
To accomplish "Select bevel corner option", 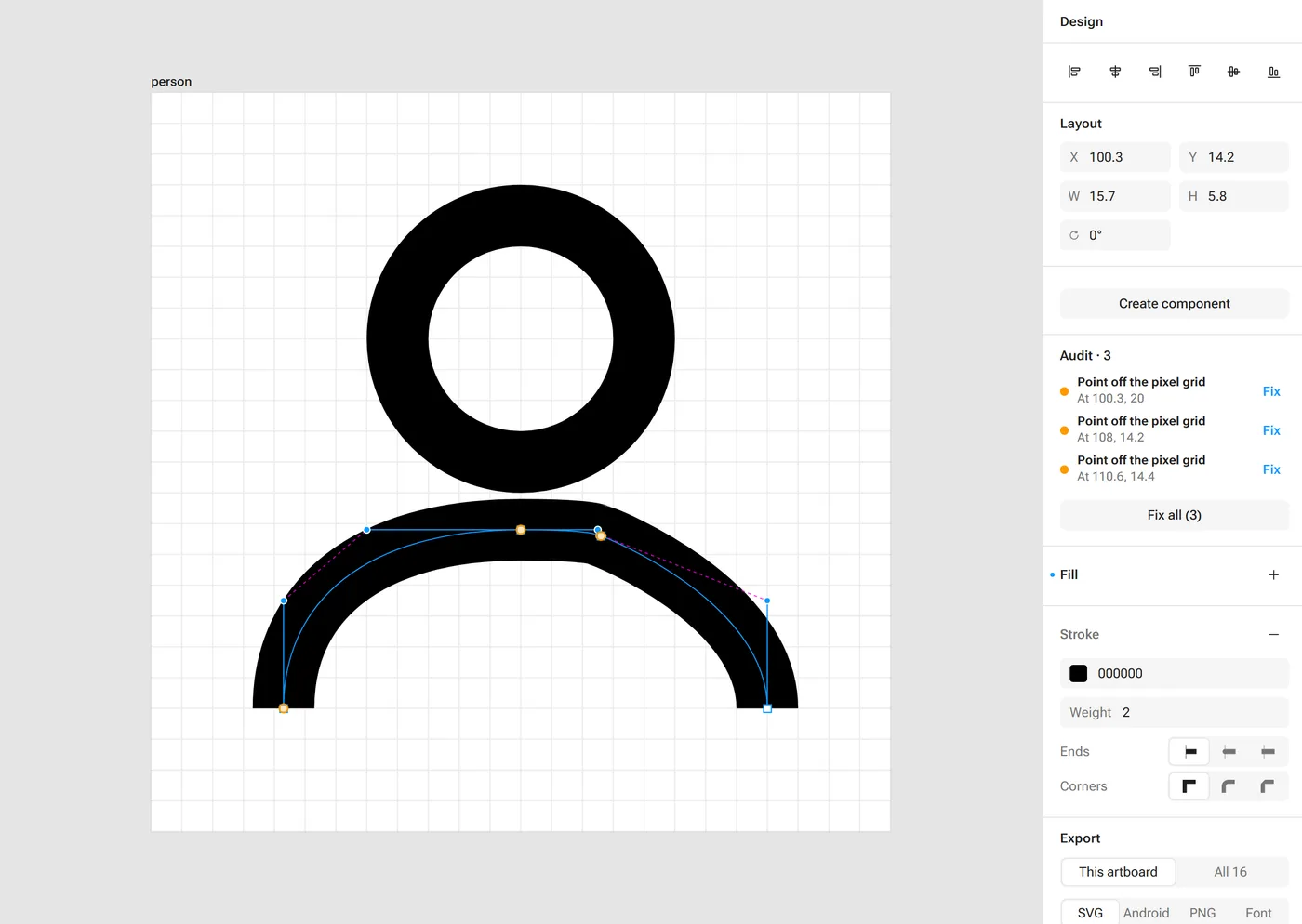I will click(x=1268, y=786).
